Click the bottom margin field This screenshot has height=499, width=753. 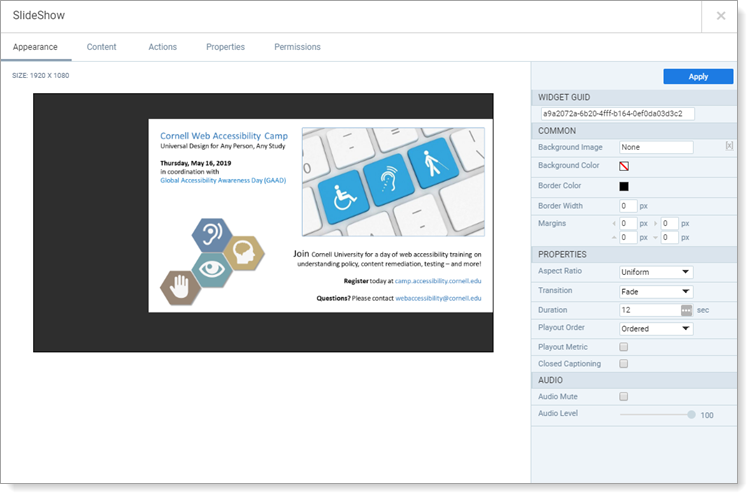(x=669, y=237)
